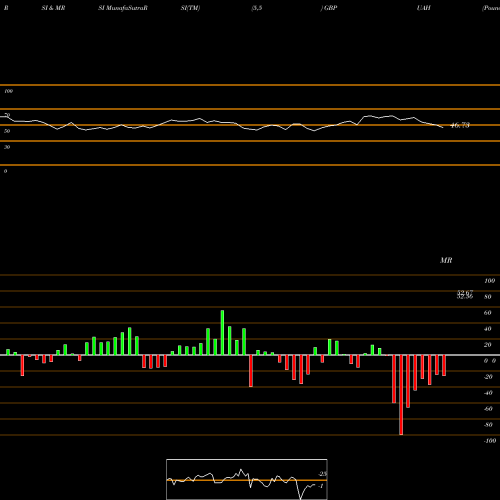Click the '(5,5' parameter text
The image size is (500, 500).
(257, 8)
